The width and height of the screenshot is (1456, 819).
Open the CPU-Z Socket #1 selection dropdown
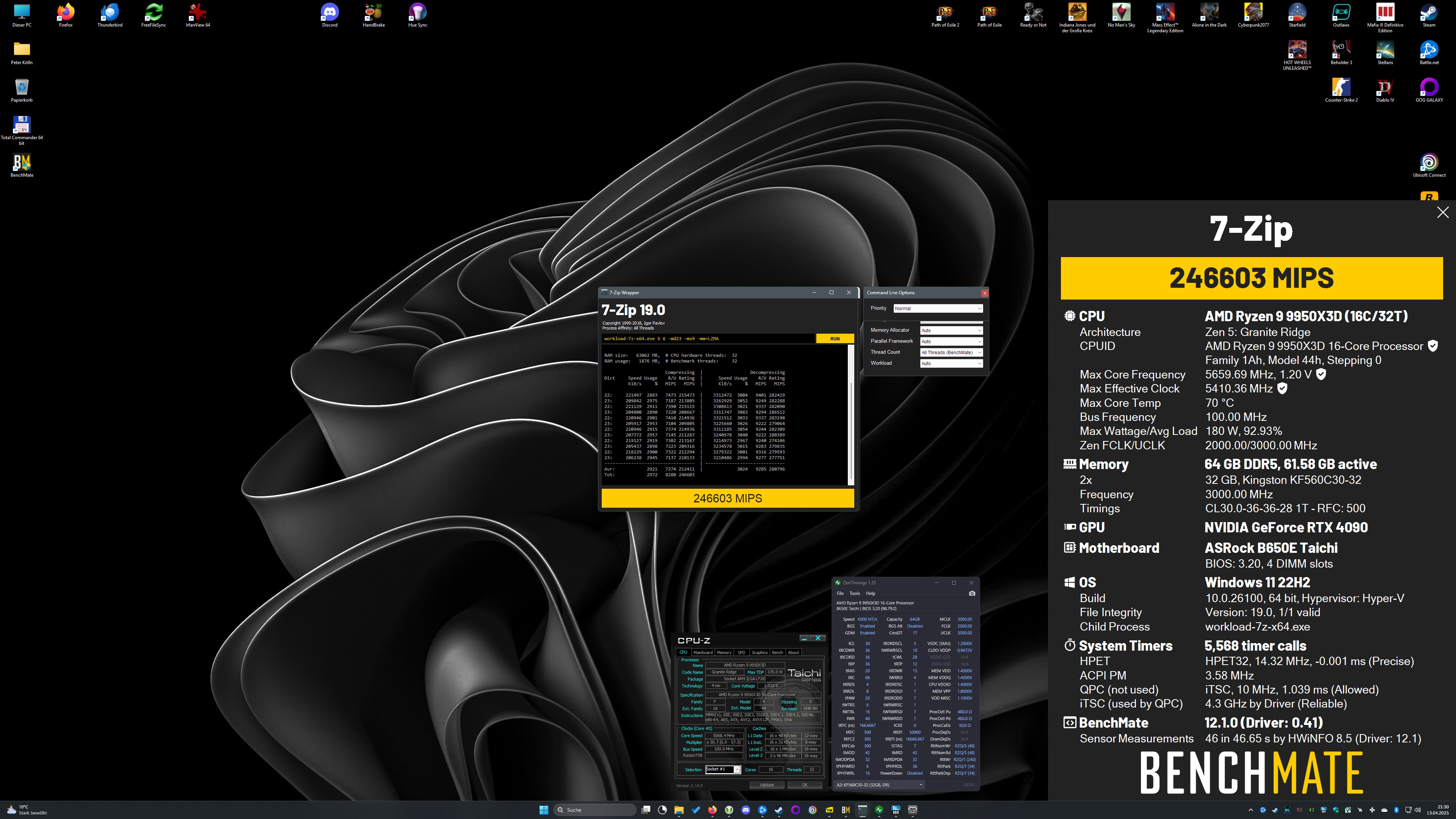click(723, 769)
